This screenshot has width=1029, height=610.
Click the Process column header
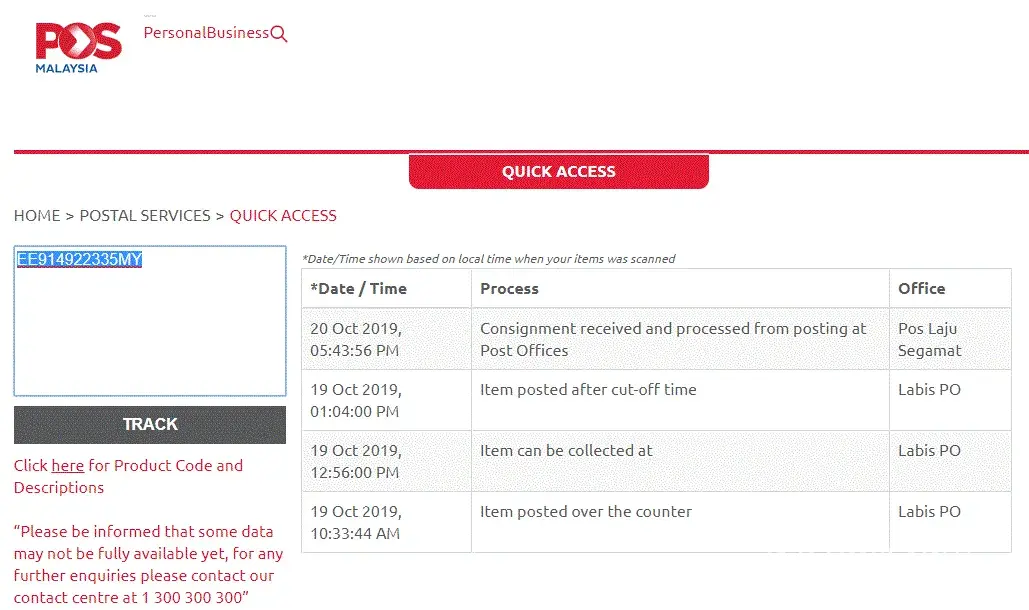pos(509,289)
